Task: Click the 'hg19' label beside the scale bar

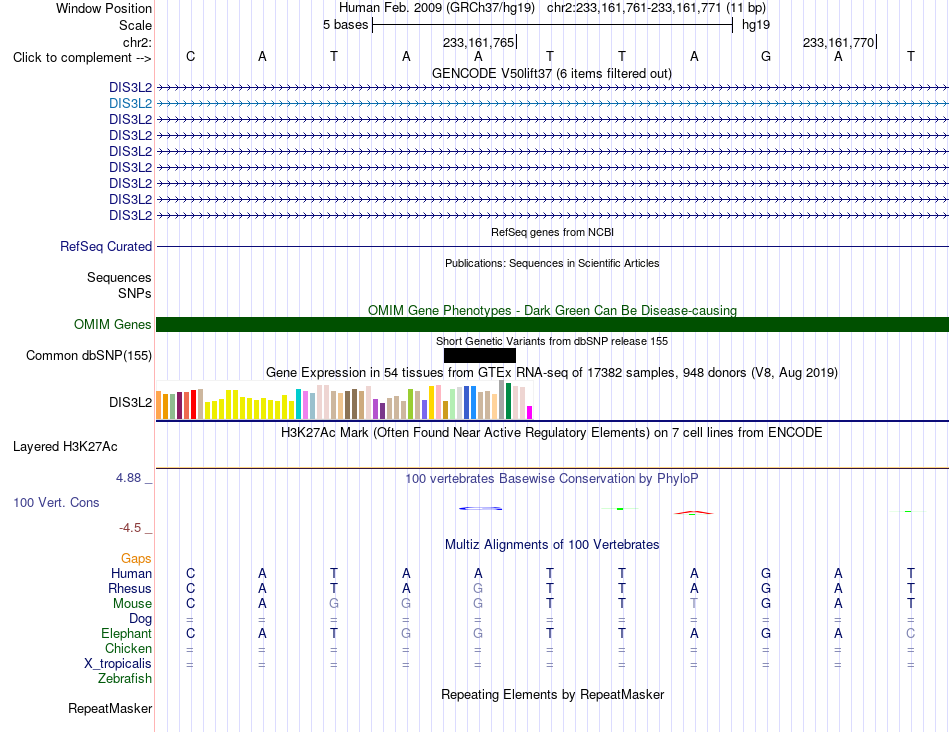Action: [x=756, y=25]
